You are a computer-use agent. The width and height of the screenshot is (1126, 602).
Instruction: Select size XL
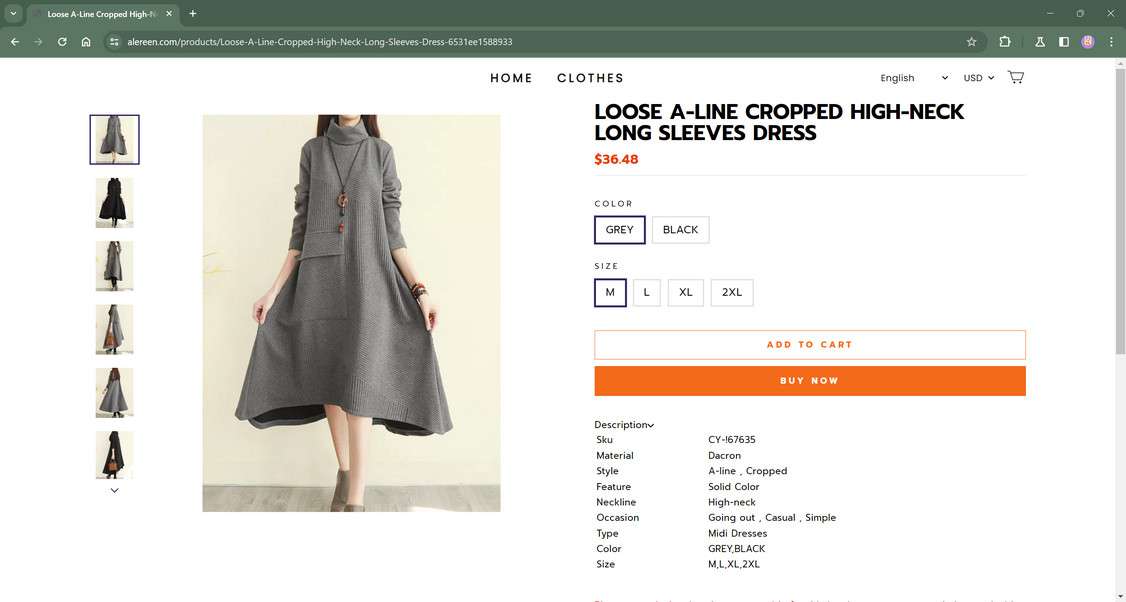point(686,292)
